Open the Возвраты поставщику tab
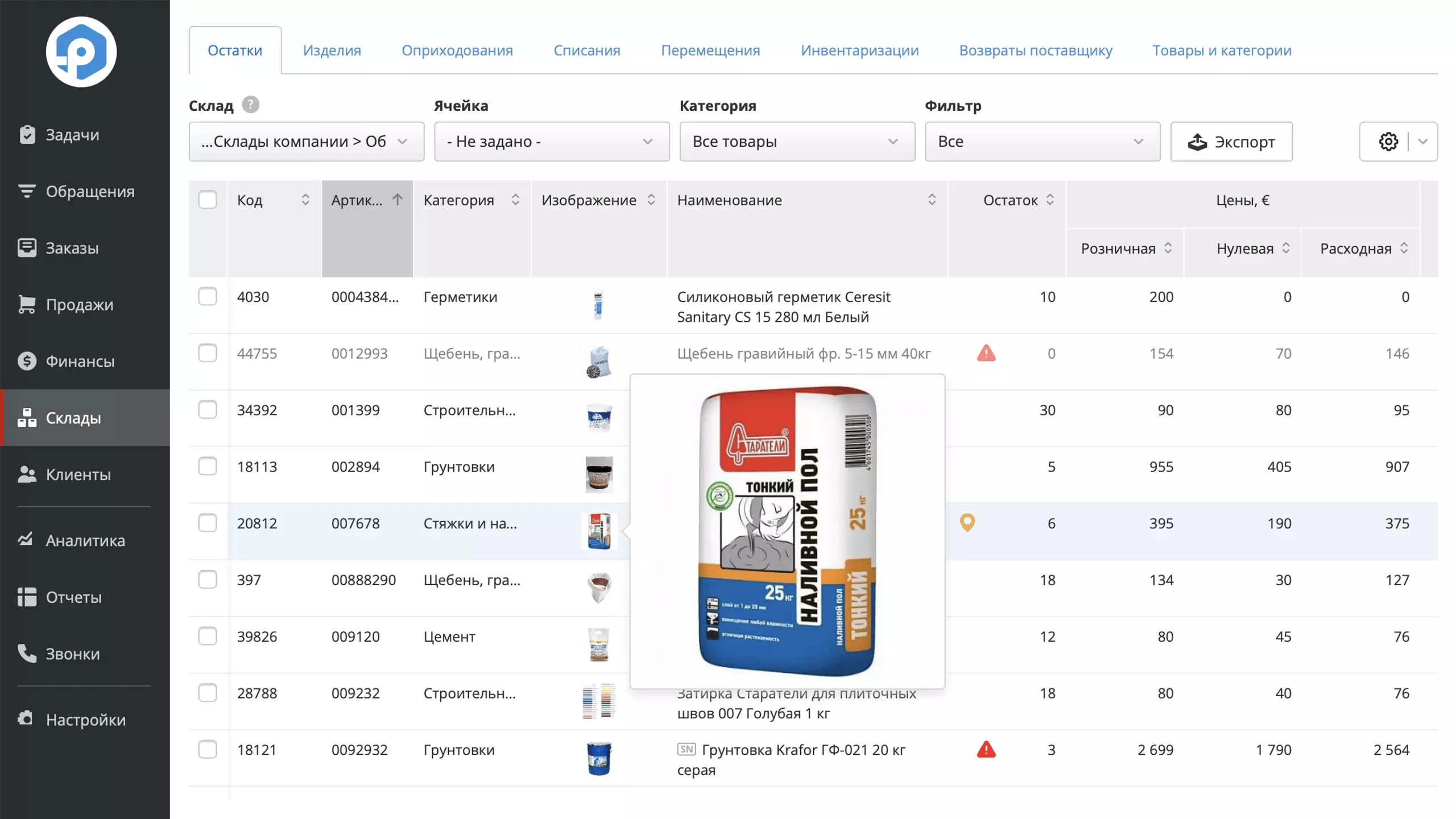Viewport: 1456px width, 819px height. (1036, 50)
